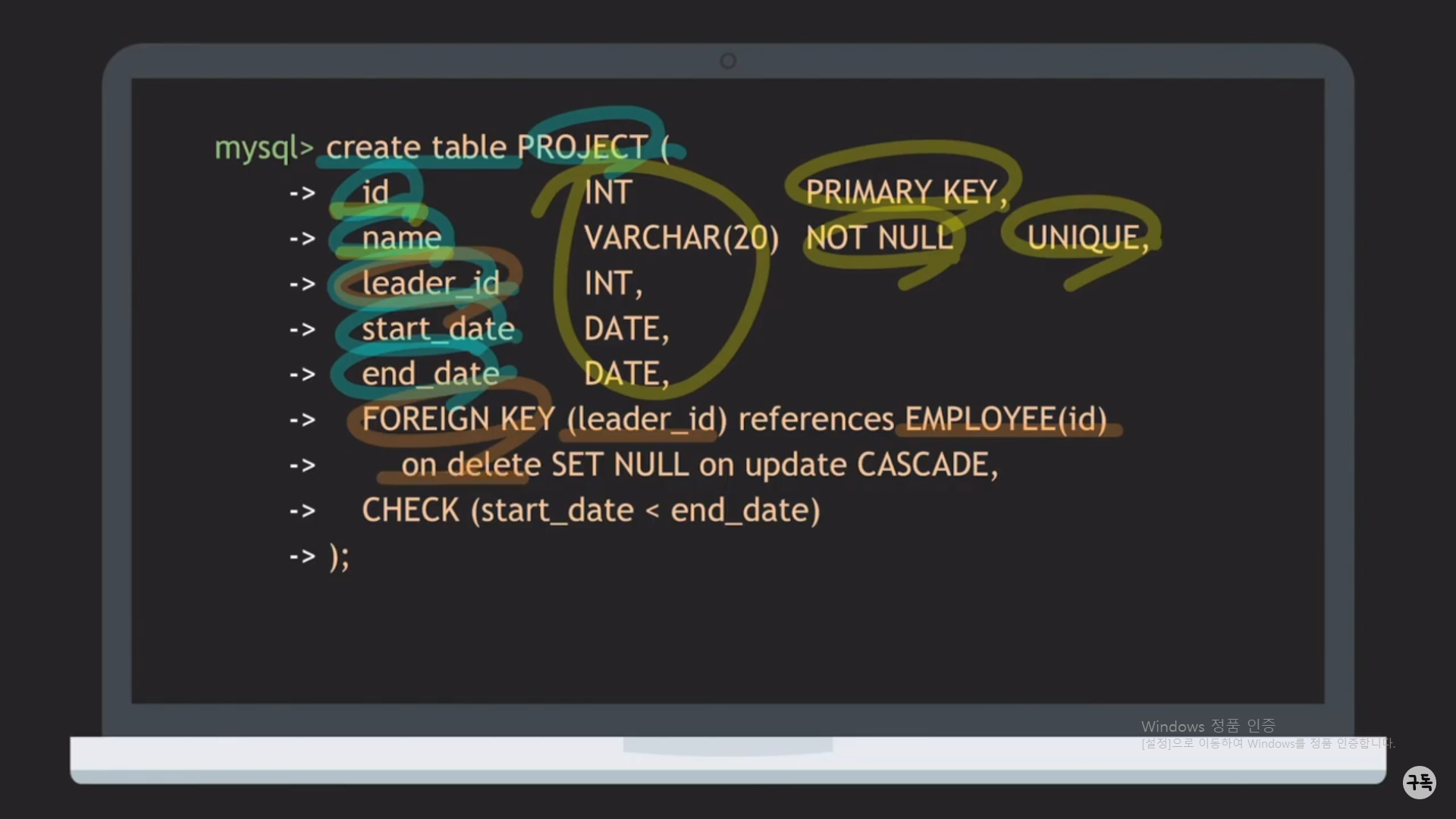Click the name column identifier
This screenshot has height=819, width=1456.
coord(401,238)
